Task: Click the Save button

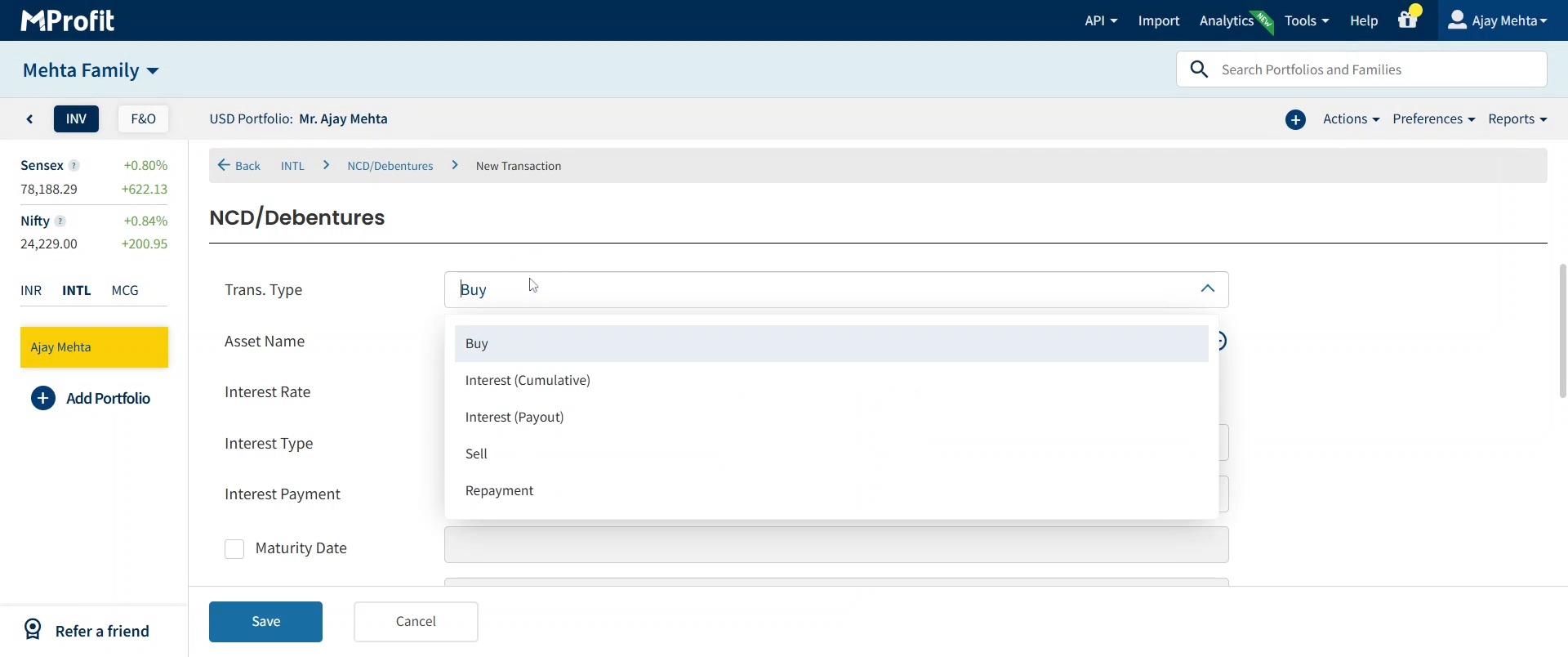Action: click(x=266, y=622)
